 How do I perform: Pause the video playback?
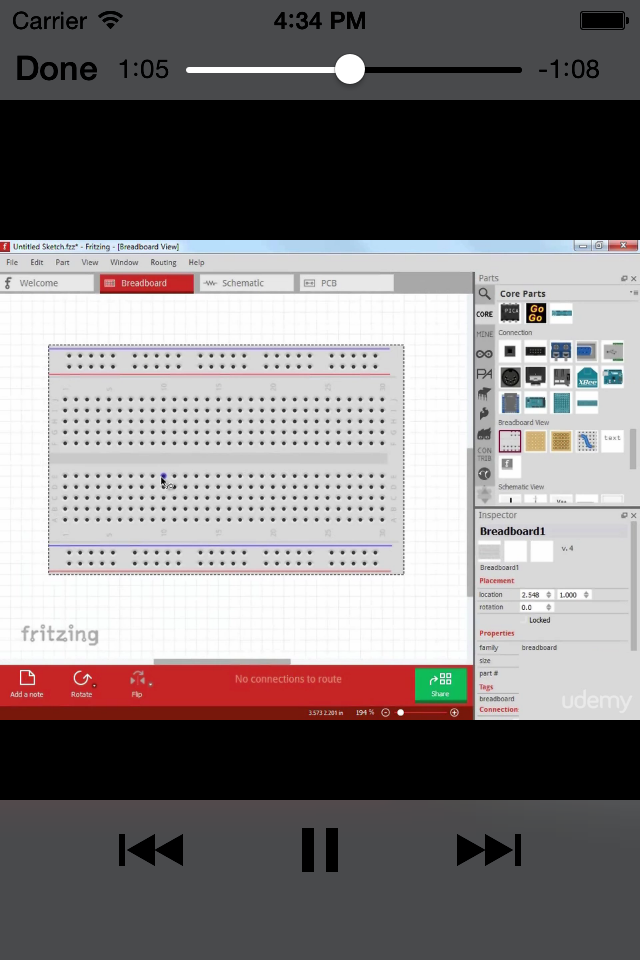(320, 850)
